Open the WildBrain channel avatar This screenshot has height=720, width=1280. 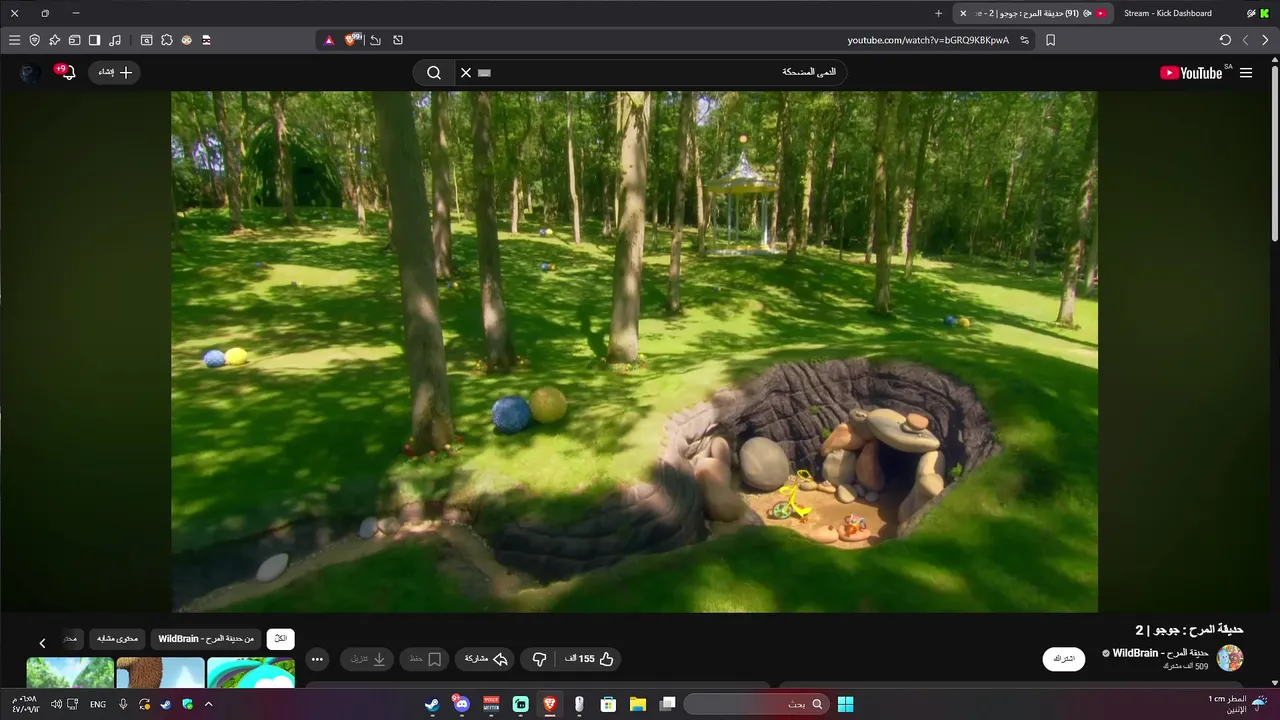pos(1229,658)
